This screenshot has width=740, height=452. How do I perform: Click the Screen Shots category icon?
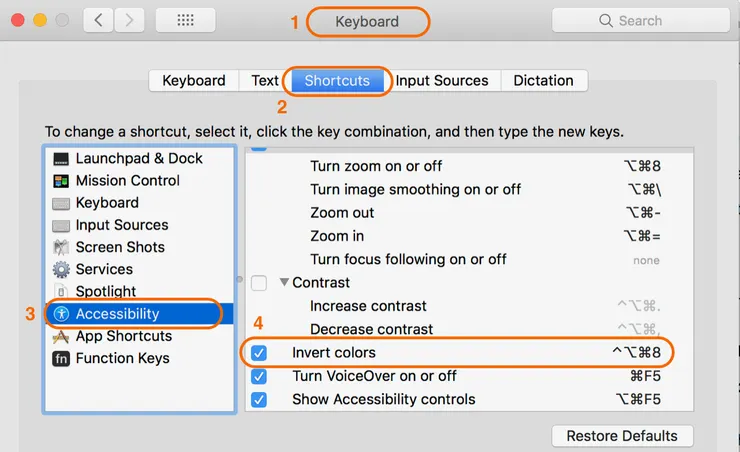coord(61,247)
